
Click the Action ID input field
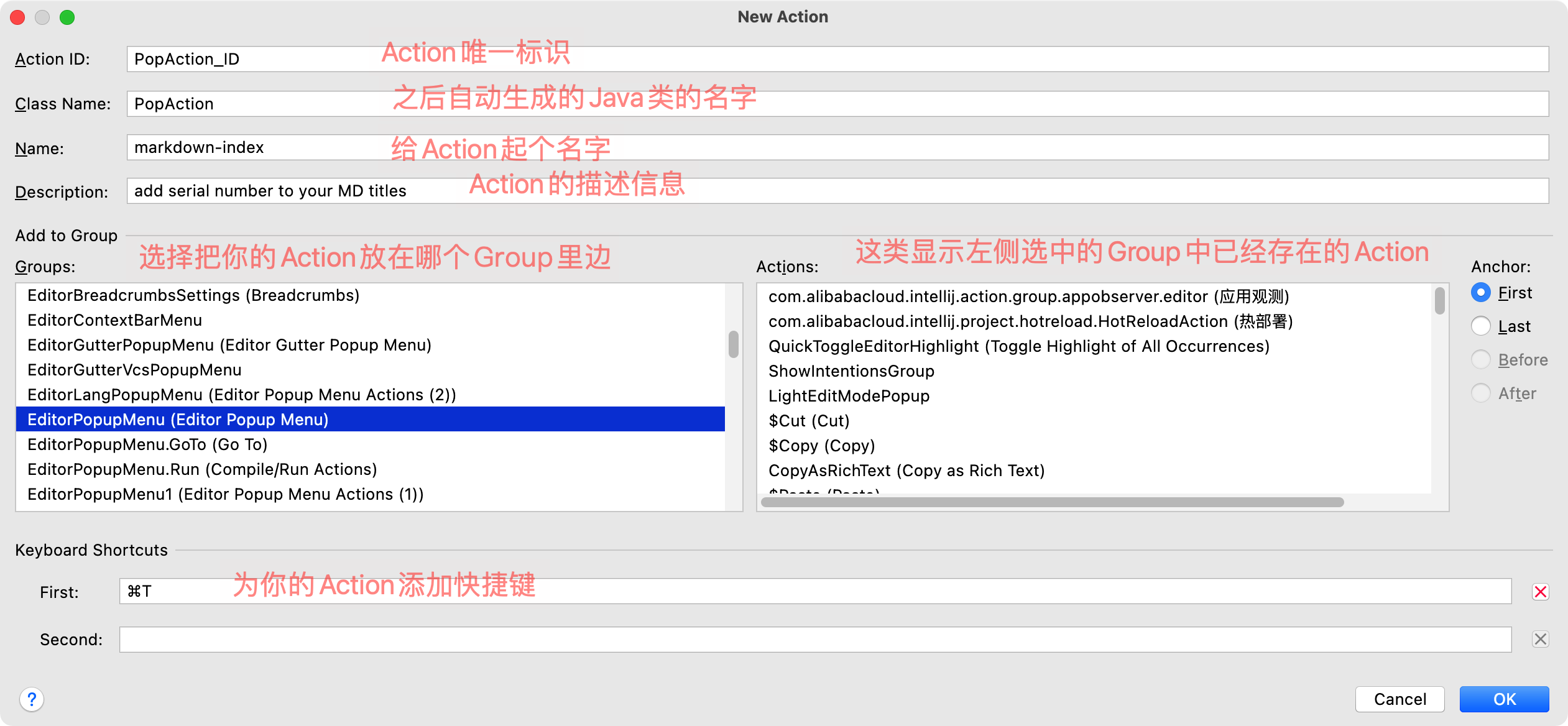coord(435,58)
